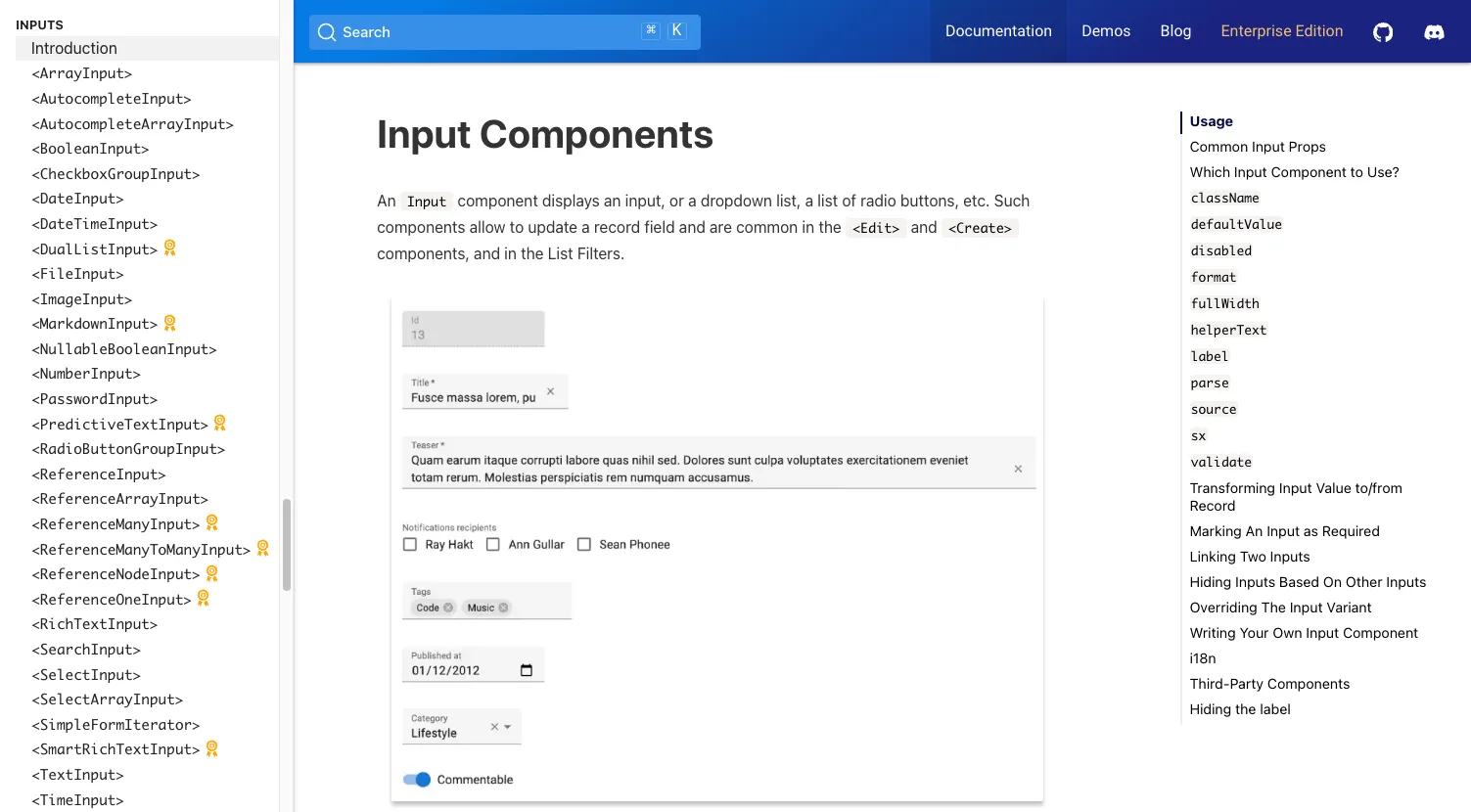1471x812 pixels.
Task: Click the premium badge next to MarkdownInput
Action: pyautogui.click(x=168, y=323)
